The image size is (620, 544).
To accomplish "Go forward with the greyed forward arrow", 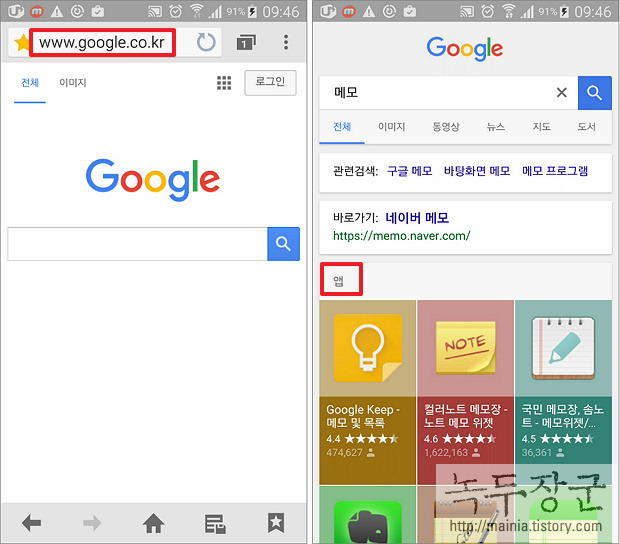I will tap(92, 523).
